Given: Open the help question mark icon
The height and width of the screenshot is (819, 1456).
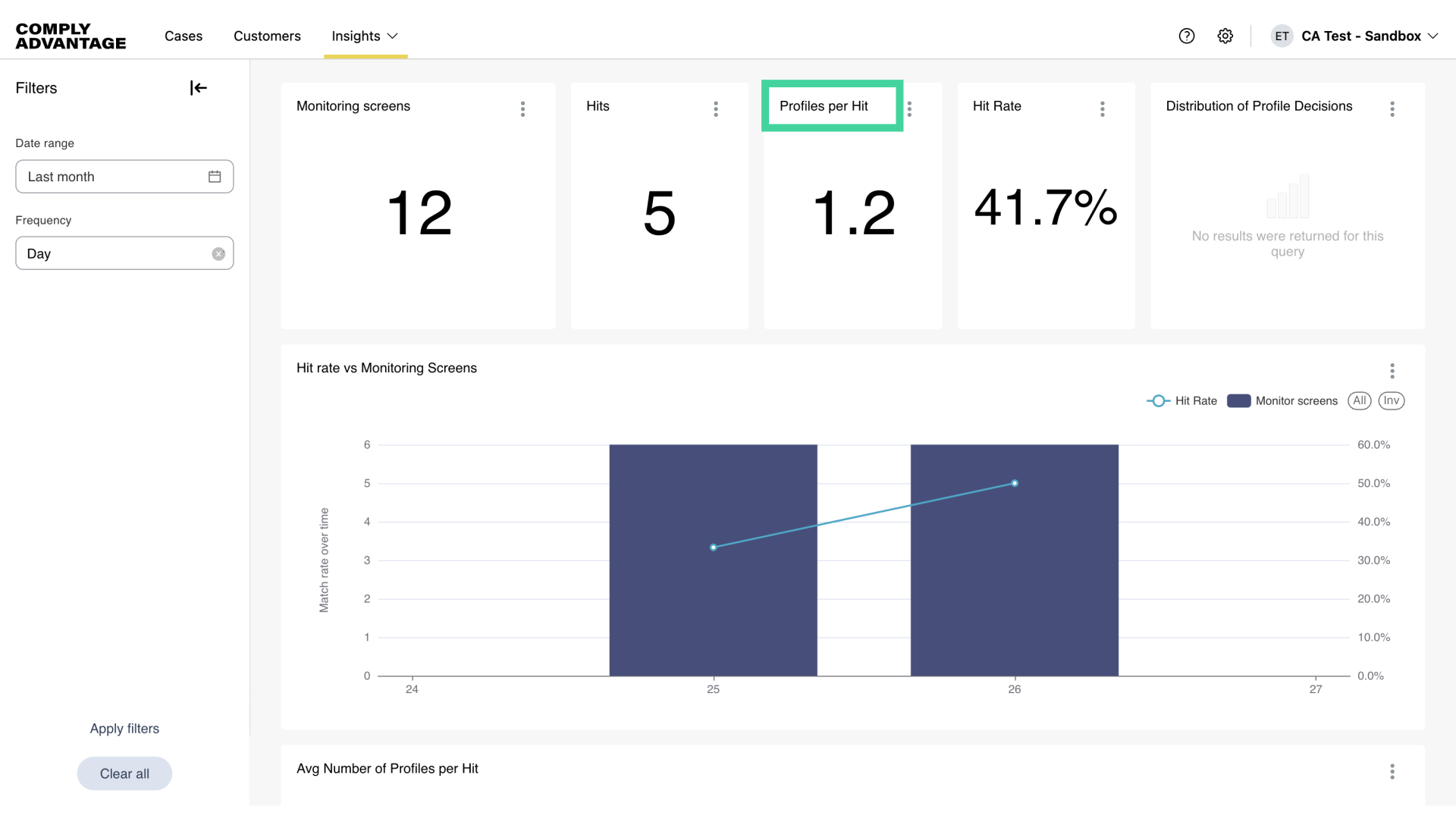Looking at the screenshot, I should point(1187,36).
